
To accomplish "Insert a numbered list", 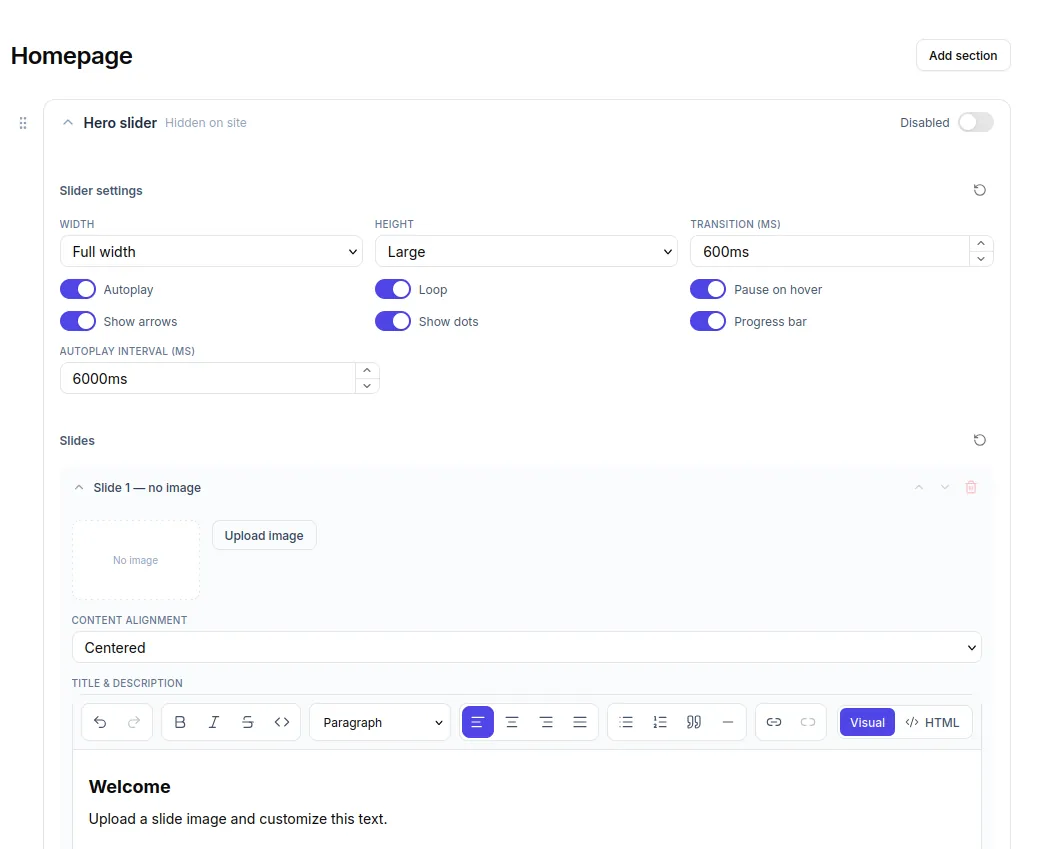I will point(660,722).
